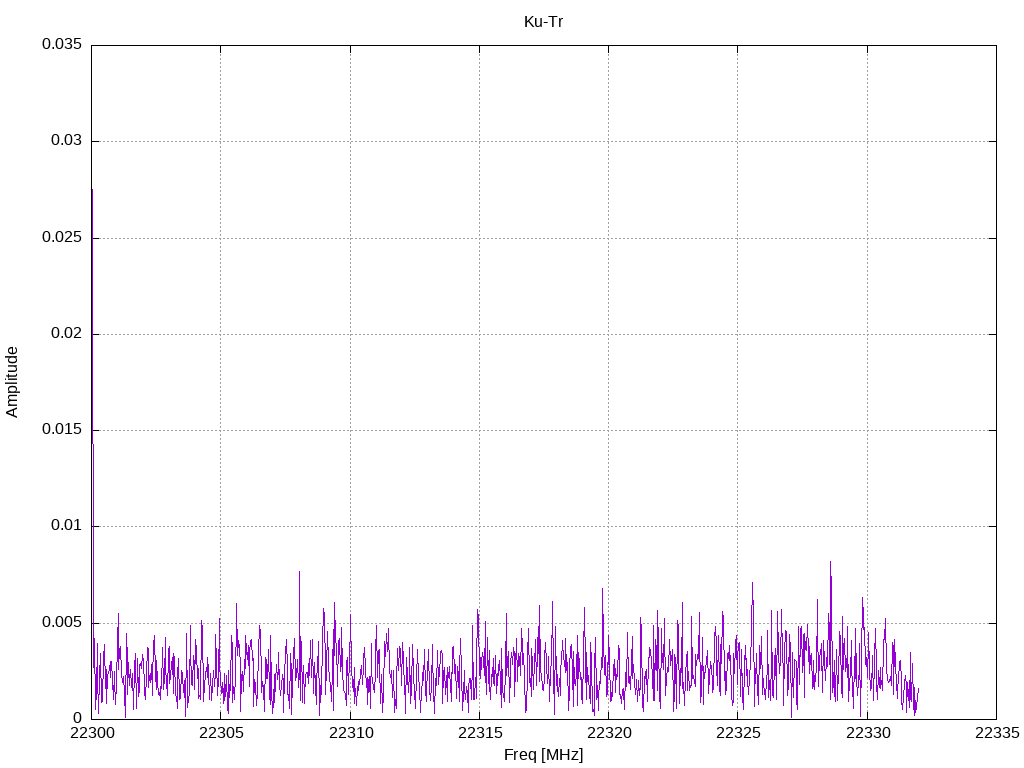Image resolution: width=1024 pixels, height=768 pixels.
Task: Click the 22300 x-axis tick label
Action: pos(92,734)
